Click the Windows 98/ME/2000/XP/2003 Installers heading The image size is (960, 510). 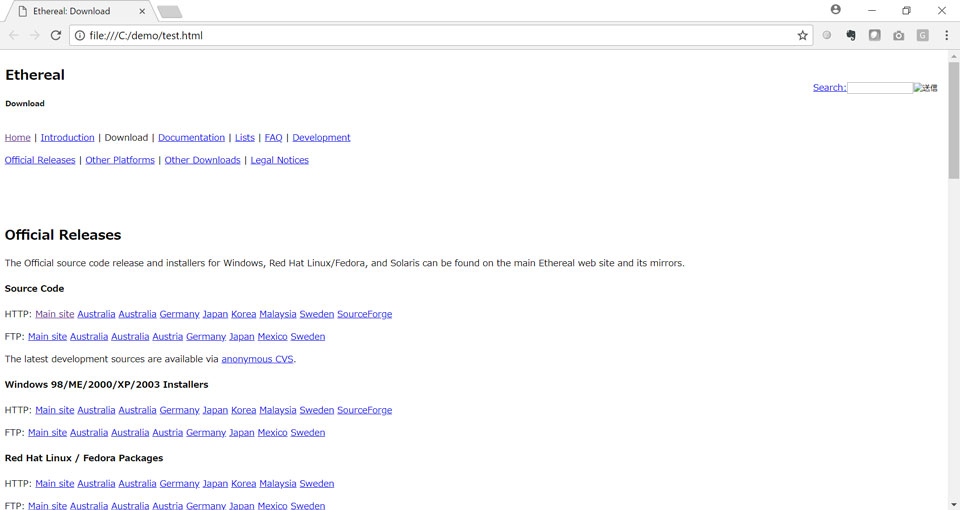[x=107, y=385]
